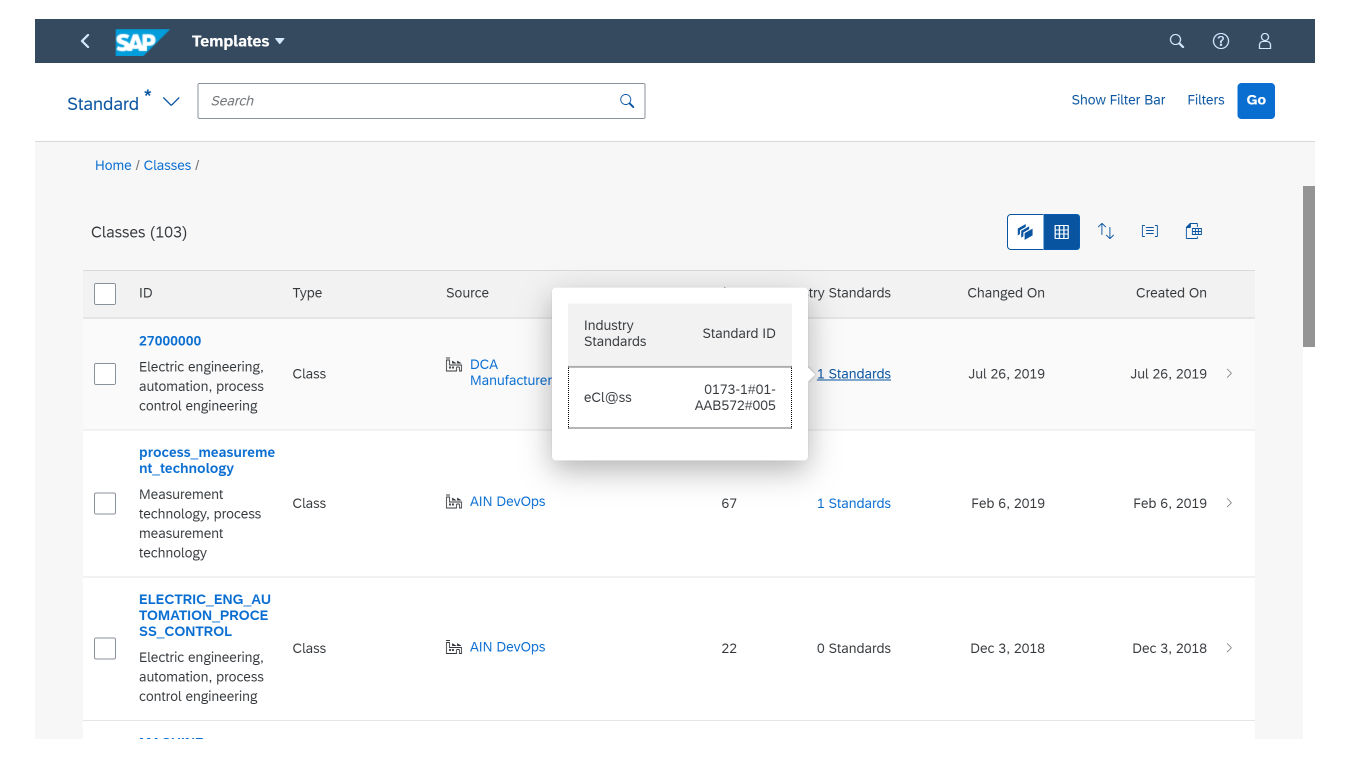
Task: Open the user profile icon
Action: click(1265, 41)
